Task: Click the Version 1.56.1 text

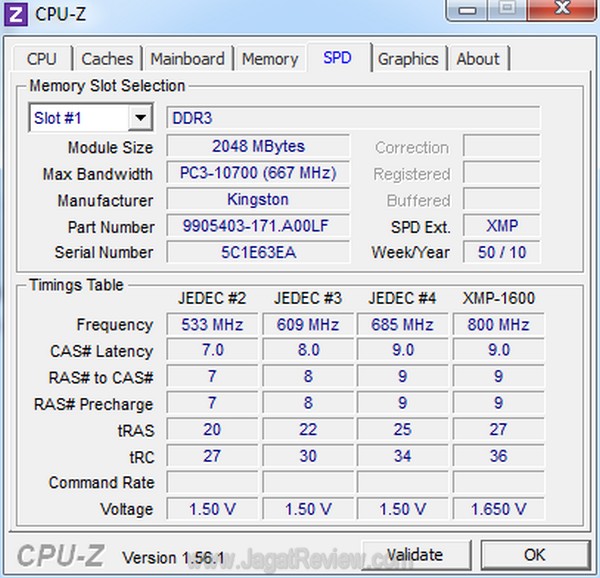Action: pyautogui.click(x=173, y=557)
